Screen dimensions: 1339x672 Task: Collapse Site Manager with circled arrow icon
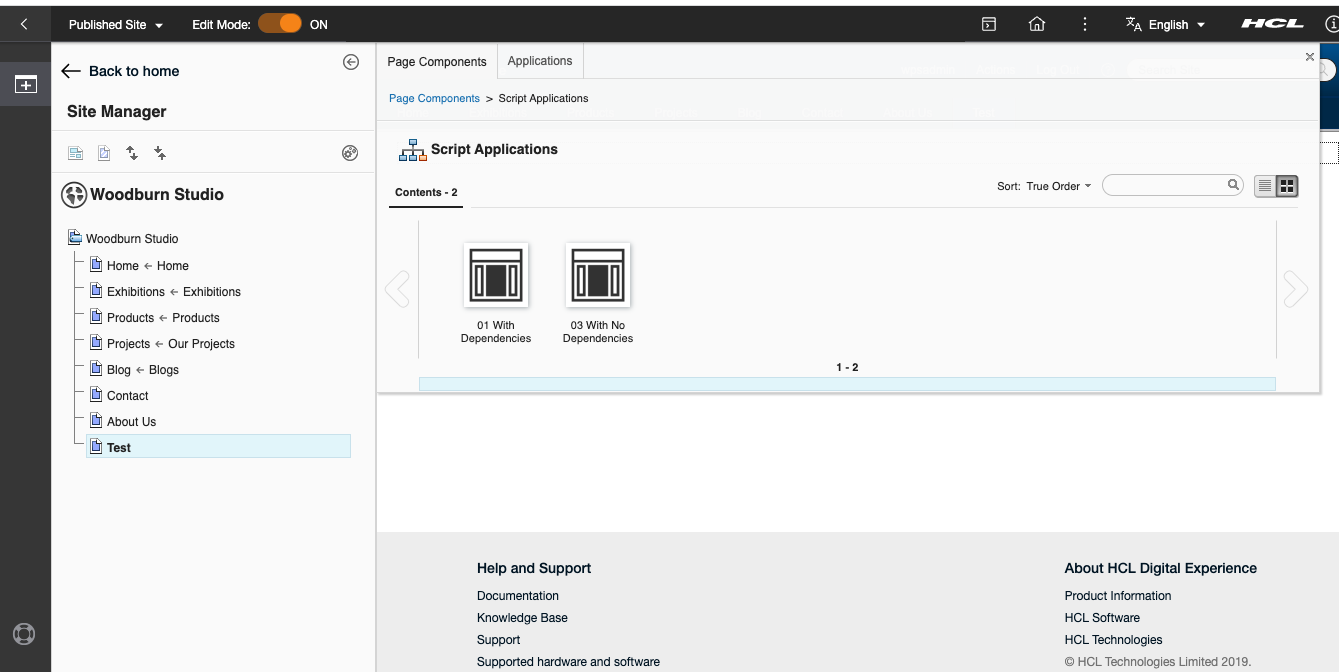351,62
